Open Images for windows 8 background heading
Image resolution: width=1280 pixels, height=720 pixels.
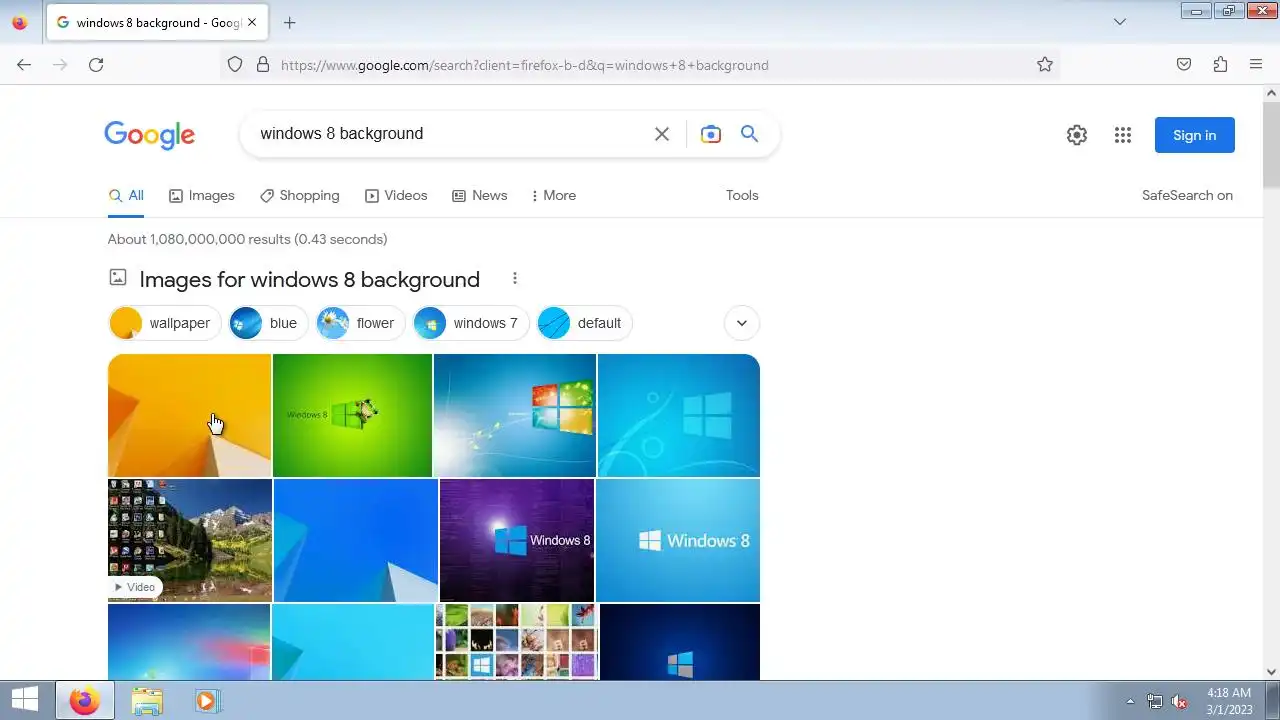click(x=309, y=280)
